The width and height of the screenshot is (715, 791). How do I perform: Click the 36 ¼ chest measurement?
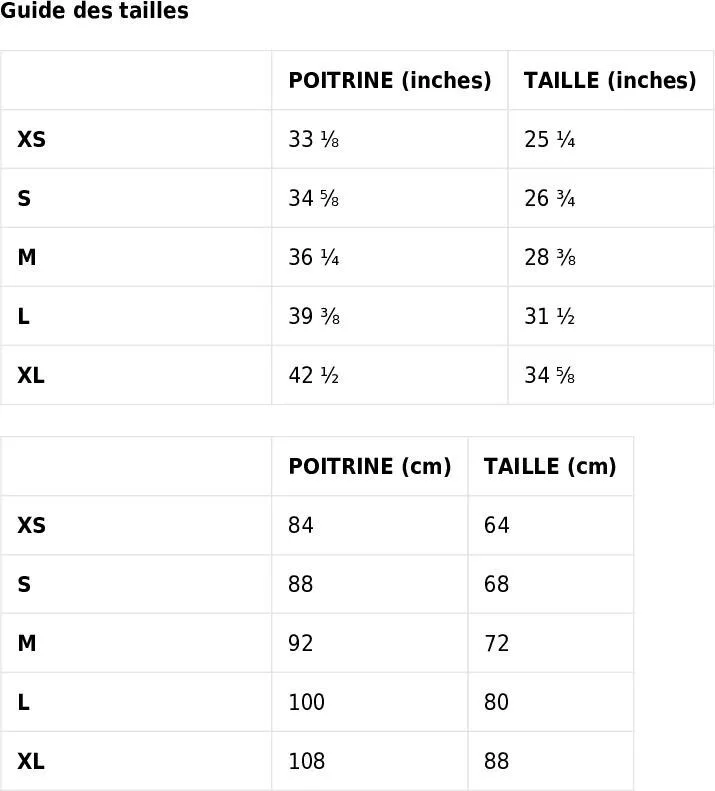(313, 257)
